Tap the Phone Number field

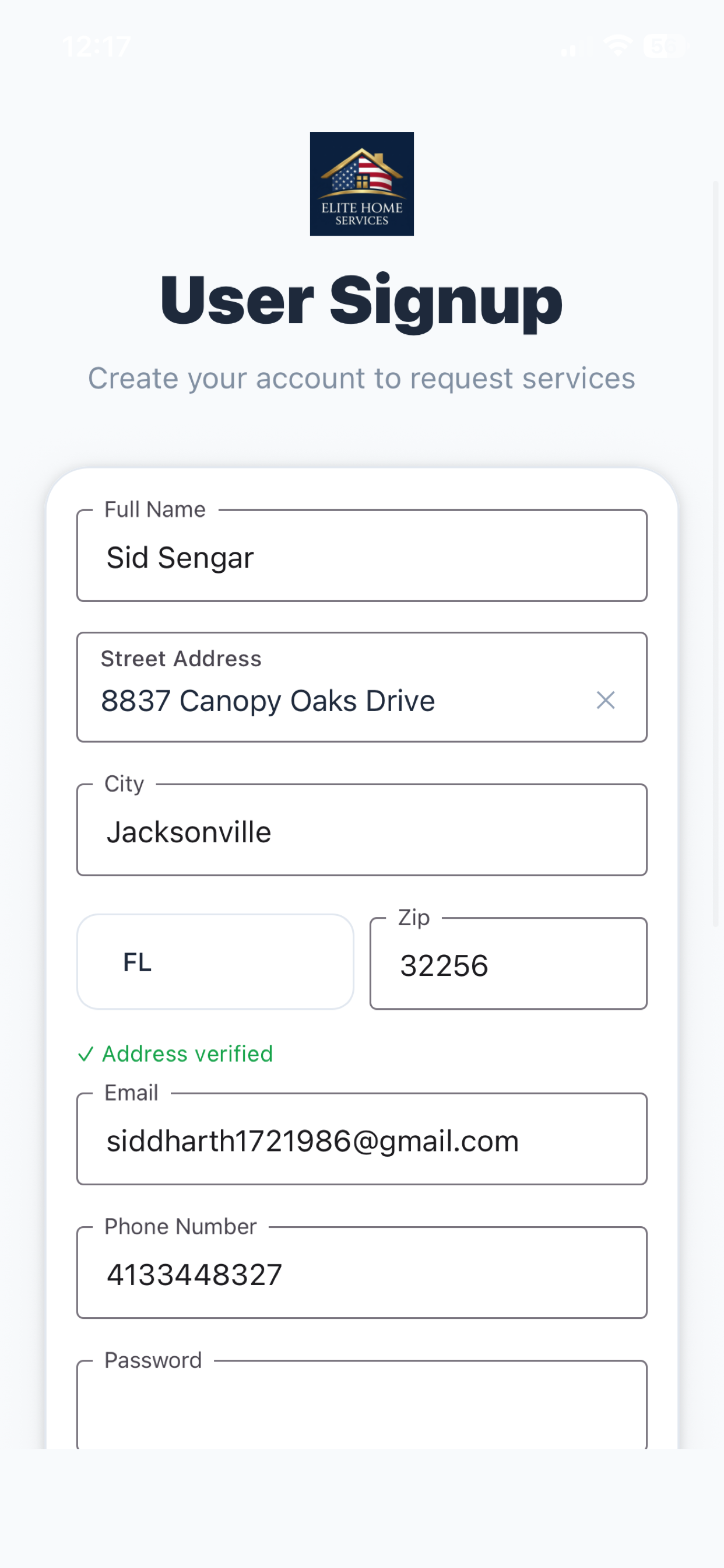362,1273
